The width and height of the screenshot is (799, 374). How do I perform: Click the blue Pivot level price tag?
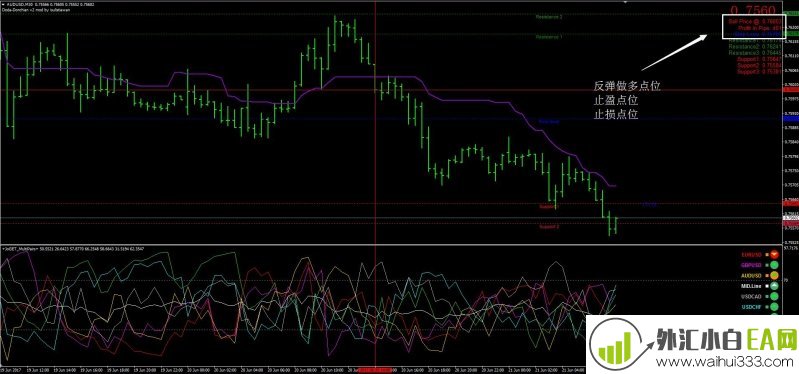pos(791,118)
